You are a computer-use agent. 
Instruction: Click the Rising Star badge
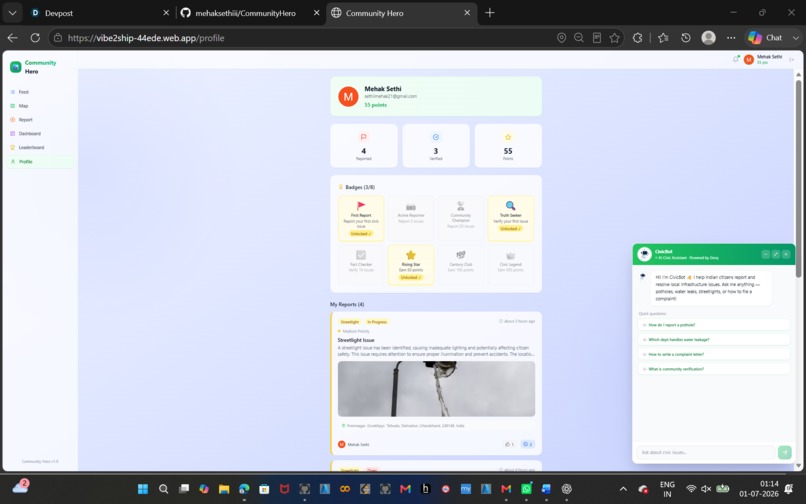411,265
